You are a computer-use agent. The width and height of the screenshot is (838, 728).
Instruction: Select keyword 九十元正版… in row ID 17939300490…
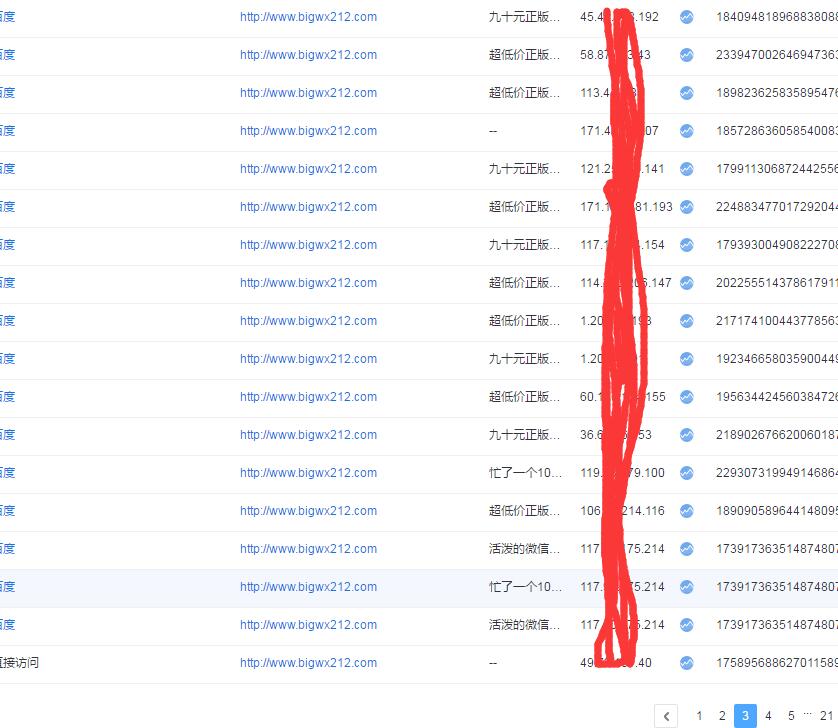point(524,245)
